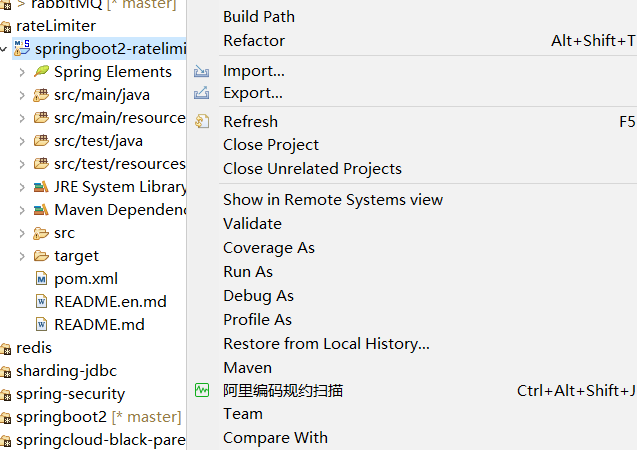Open the Coverage As submenu
This screenshot has height=450, width=637.
(269, 248)
